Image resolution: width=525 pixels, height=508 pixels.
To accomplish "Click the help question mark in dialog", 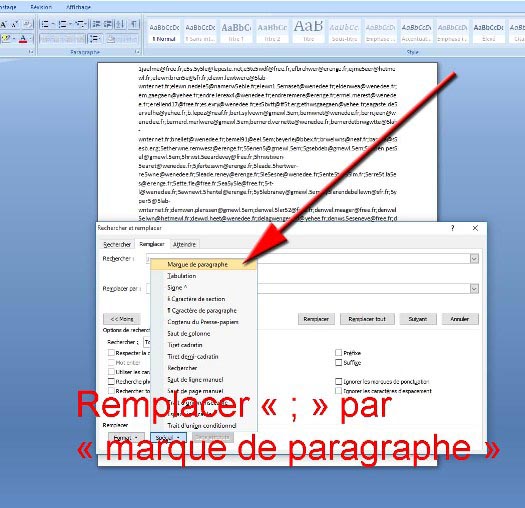I will pos(453,228).
